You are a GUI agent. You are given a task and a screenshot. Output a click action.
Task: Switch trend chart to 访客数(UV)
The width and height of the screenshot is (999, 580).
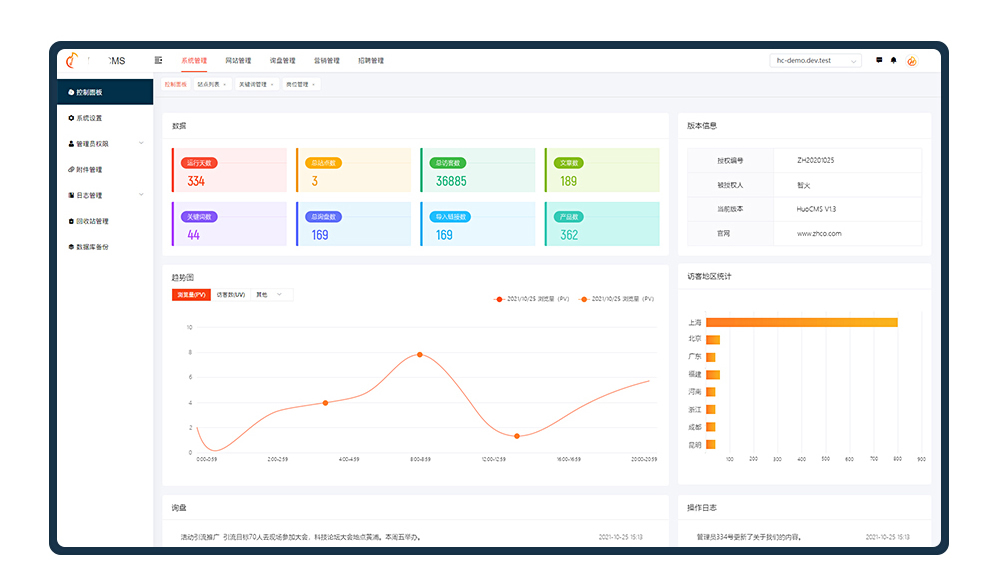point(230,295)
